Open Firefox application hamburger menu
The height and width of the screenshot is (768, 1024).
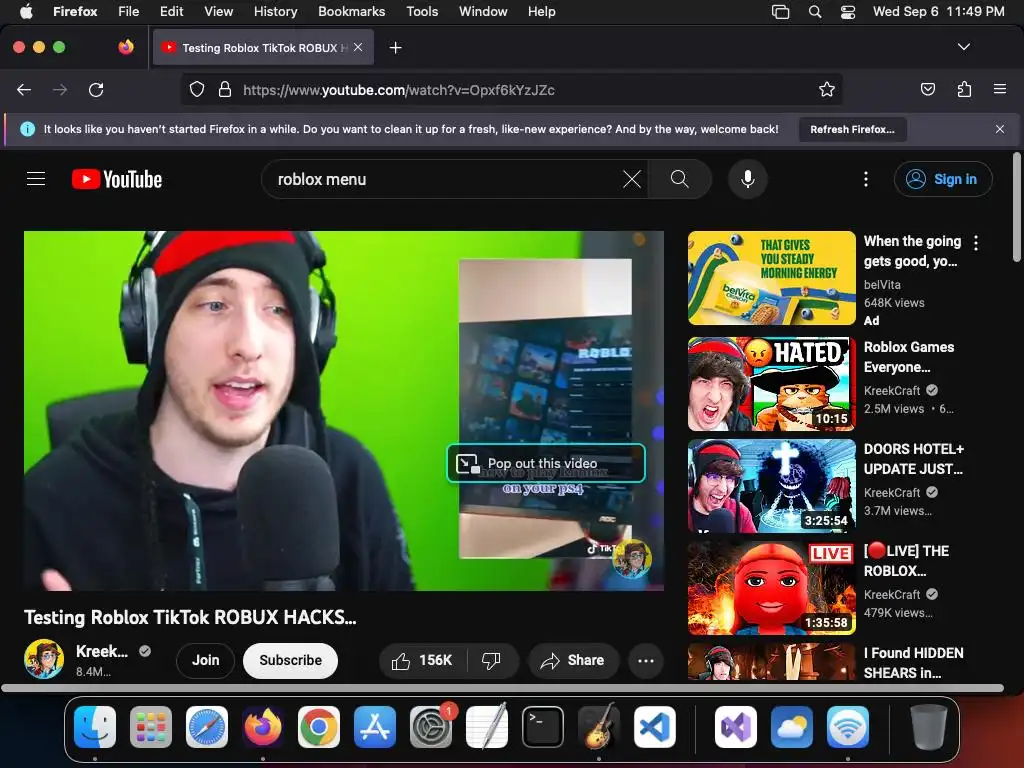[1000, 89]
